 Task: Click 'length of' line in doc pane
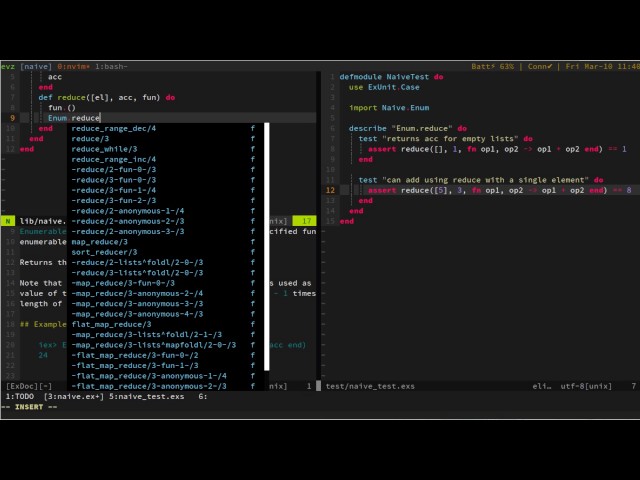41,304
